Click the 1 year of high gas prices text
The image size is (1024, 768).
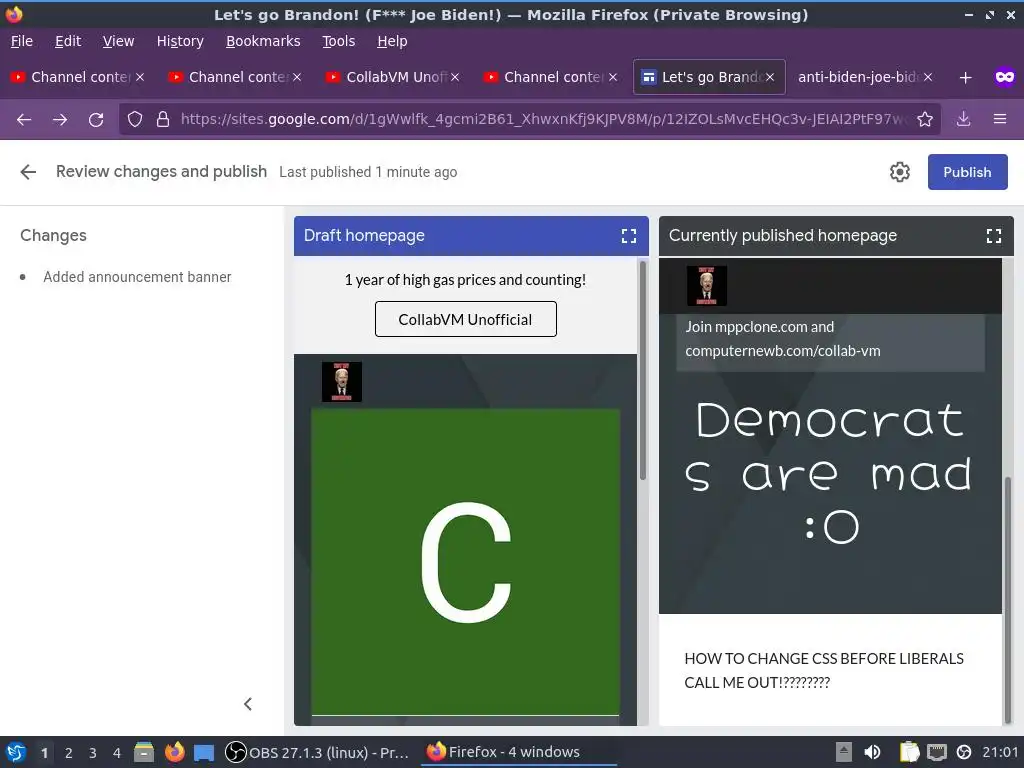[x=465, y=280]
